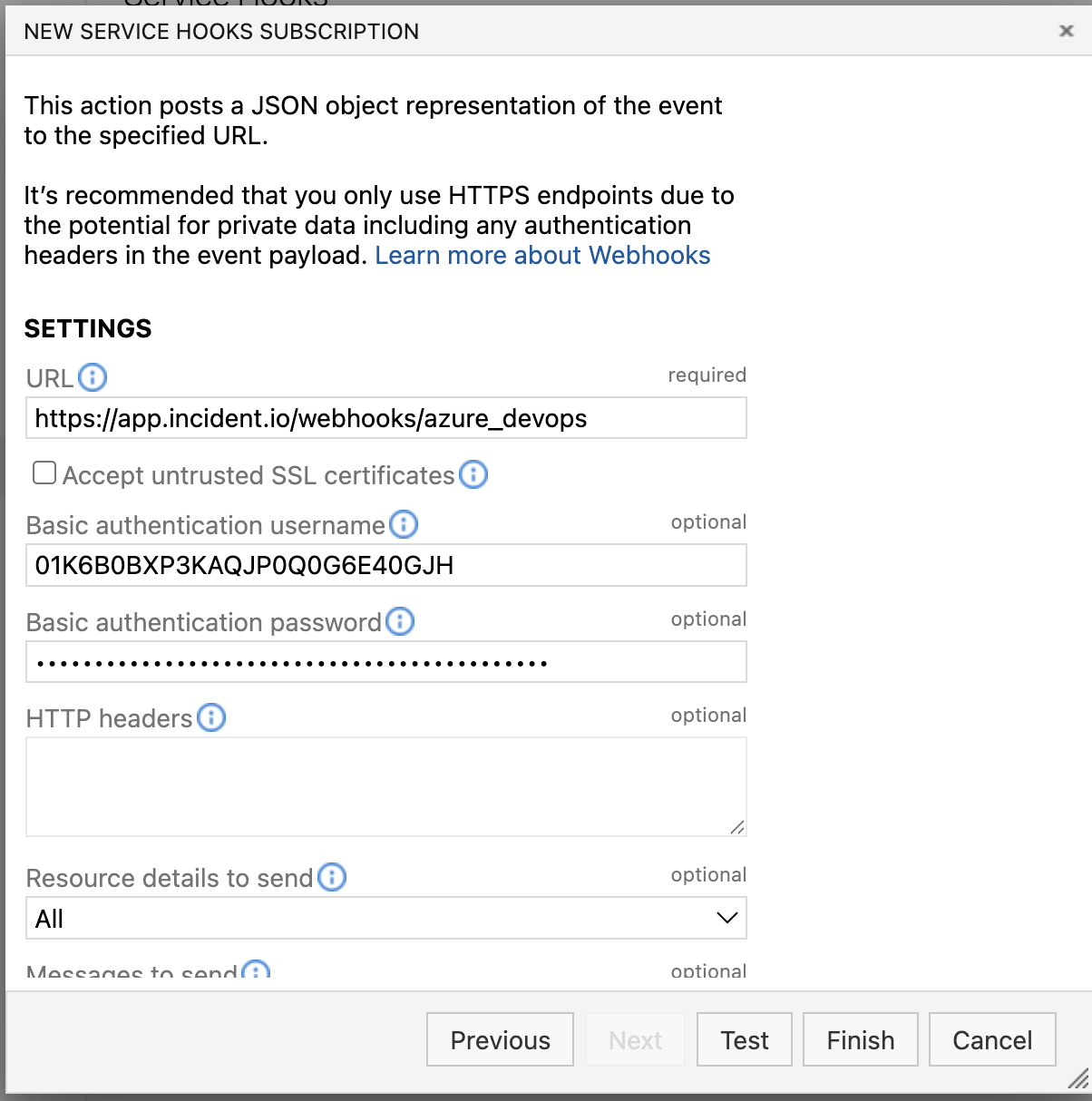Click the Basic authentication password info icon
The image size is (1092, 1101).
point(400,621)
